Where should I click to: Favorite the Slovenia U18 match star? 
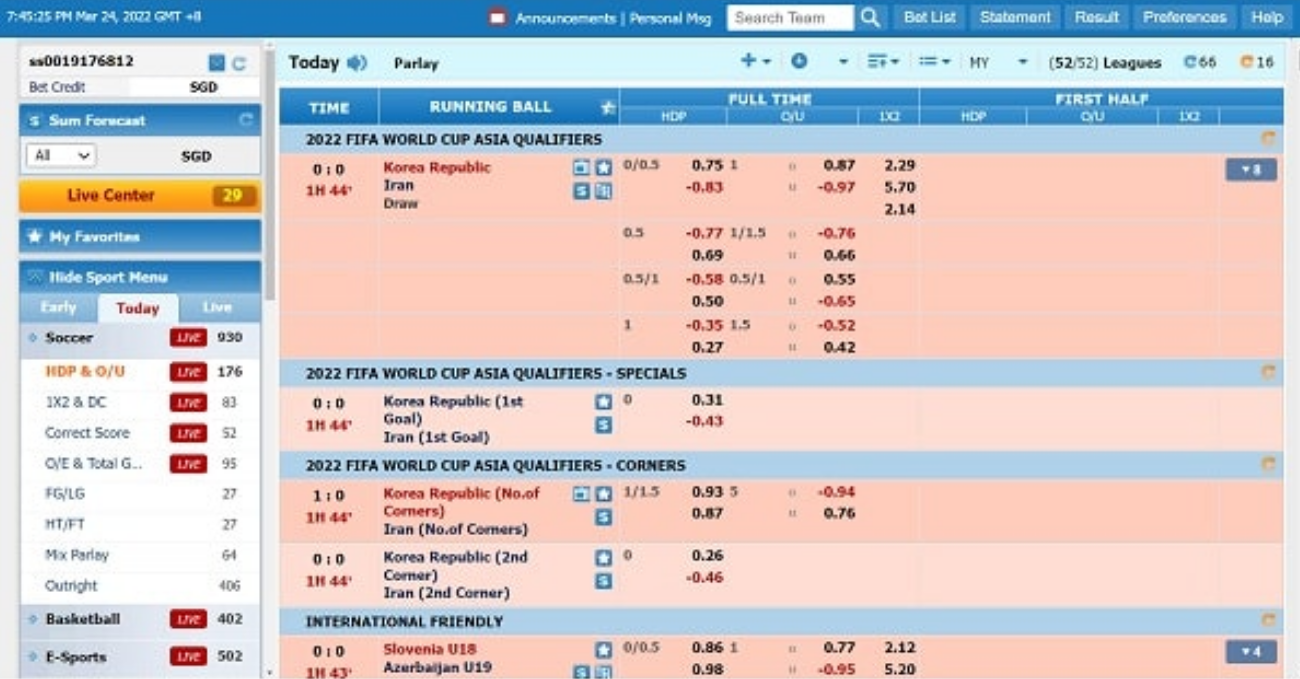pos(603,650)
